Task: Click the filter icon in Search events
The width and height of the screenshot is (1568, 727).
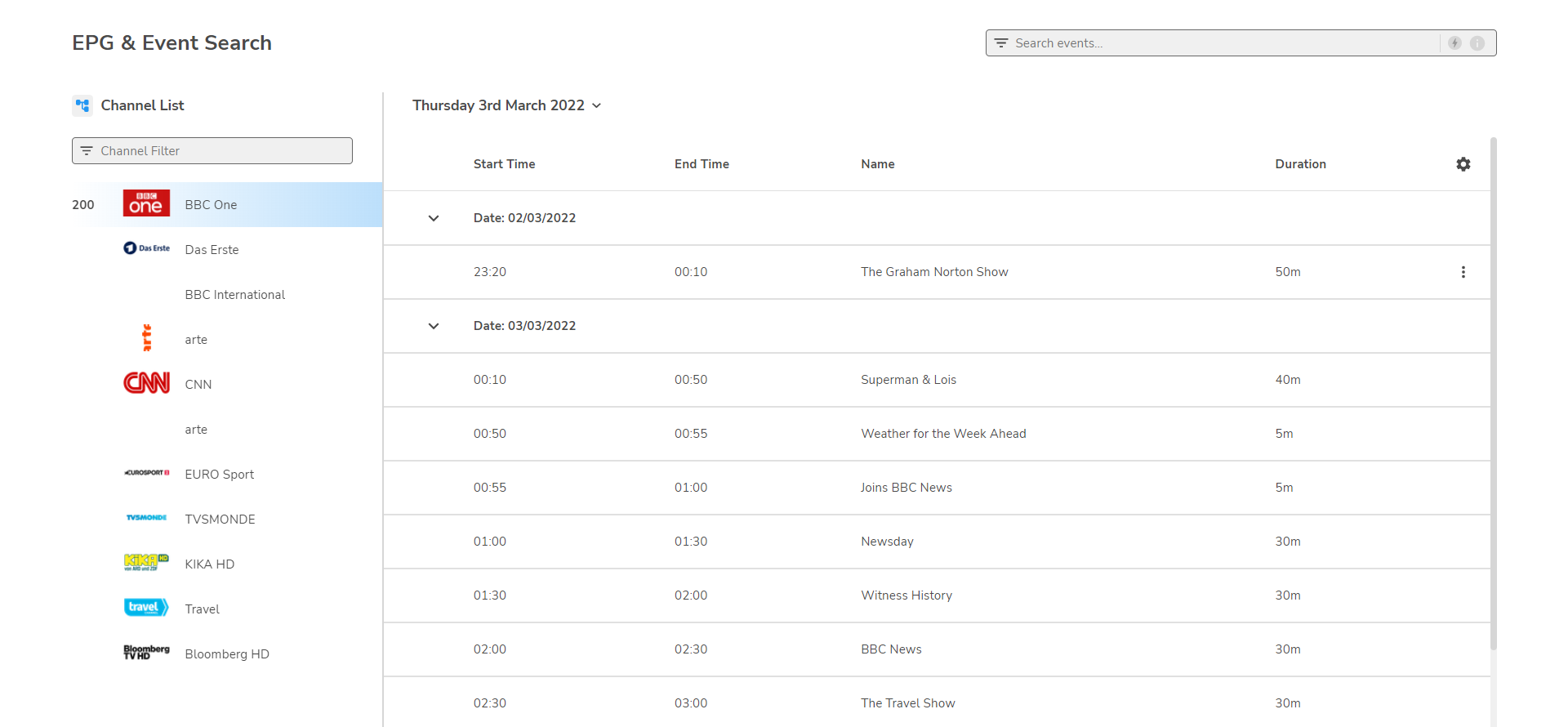Action: (x=1001, y=43)
